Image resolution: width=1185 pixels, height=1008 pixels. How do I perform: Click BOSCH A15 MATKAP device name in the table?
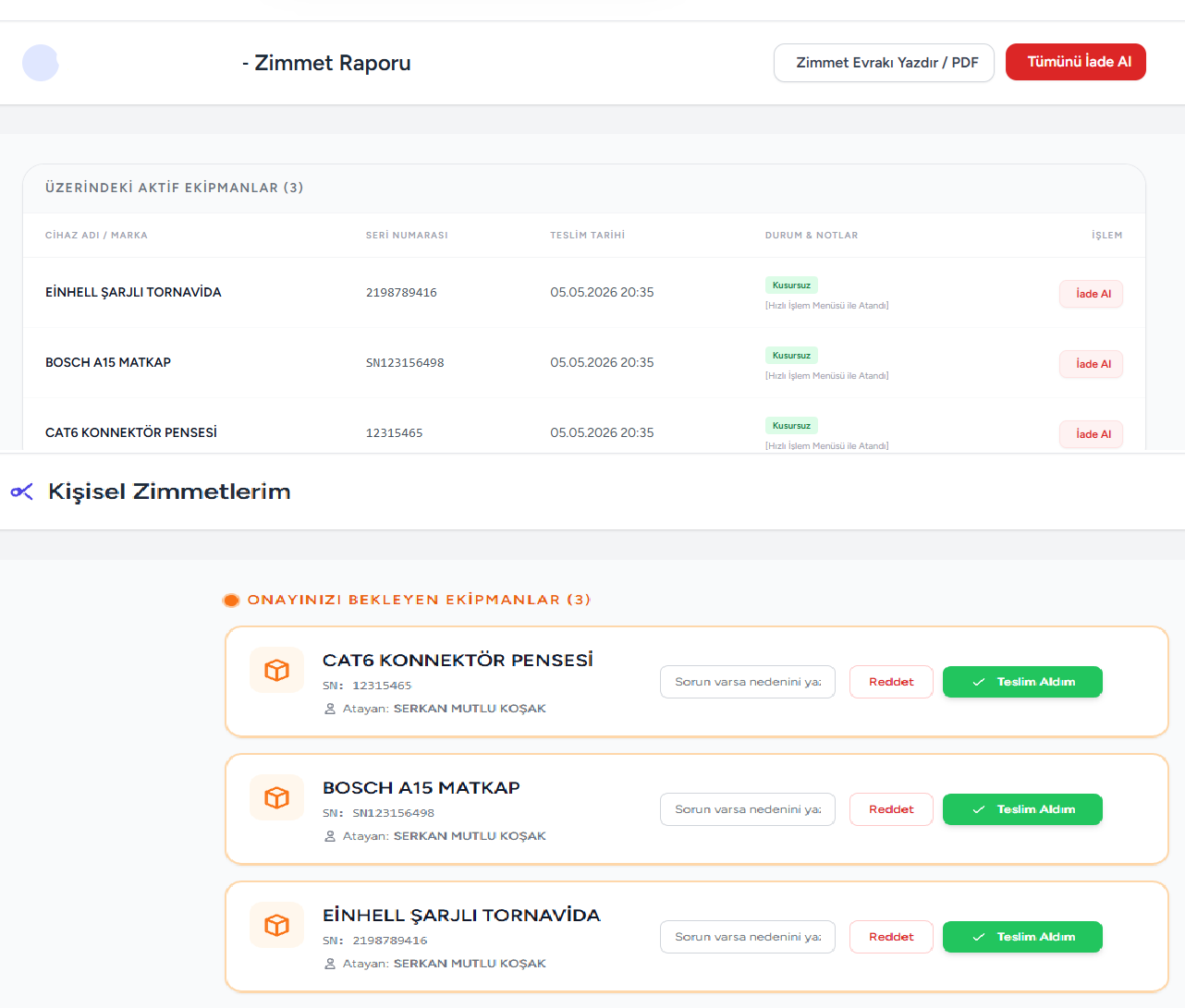click(108, 362)
